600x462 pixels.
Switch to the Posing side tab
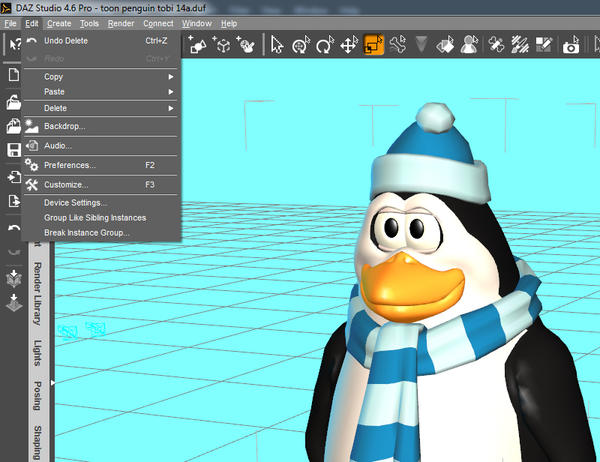pyautogui.click(x=37, y=396)
